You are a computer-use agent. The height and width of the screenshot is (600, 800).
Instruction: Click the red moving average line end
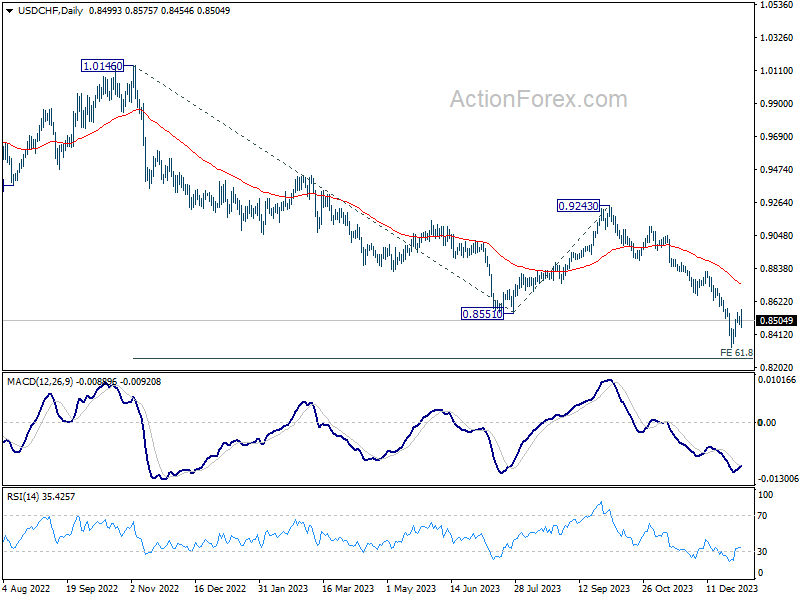[739, 283]
